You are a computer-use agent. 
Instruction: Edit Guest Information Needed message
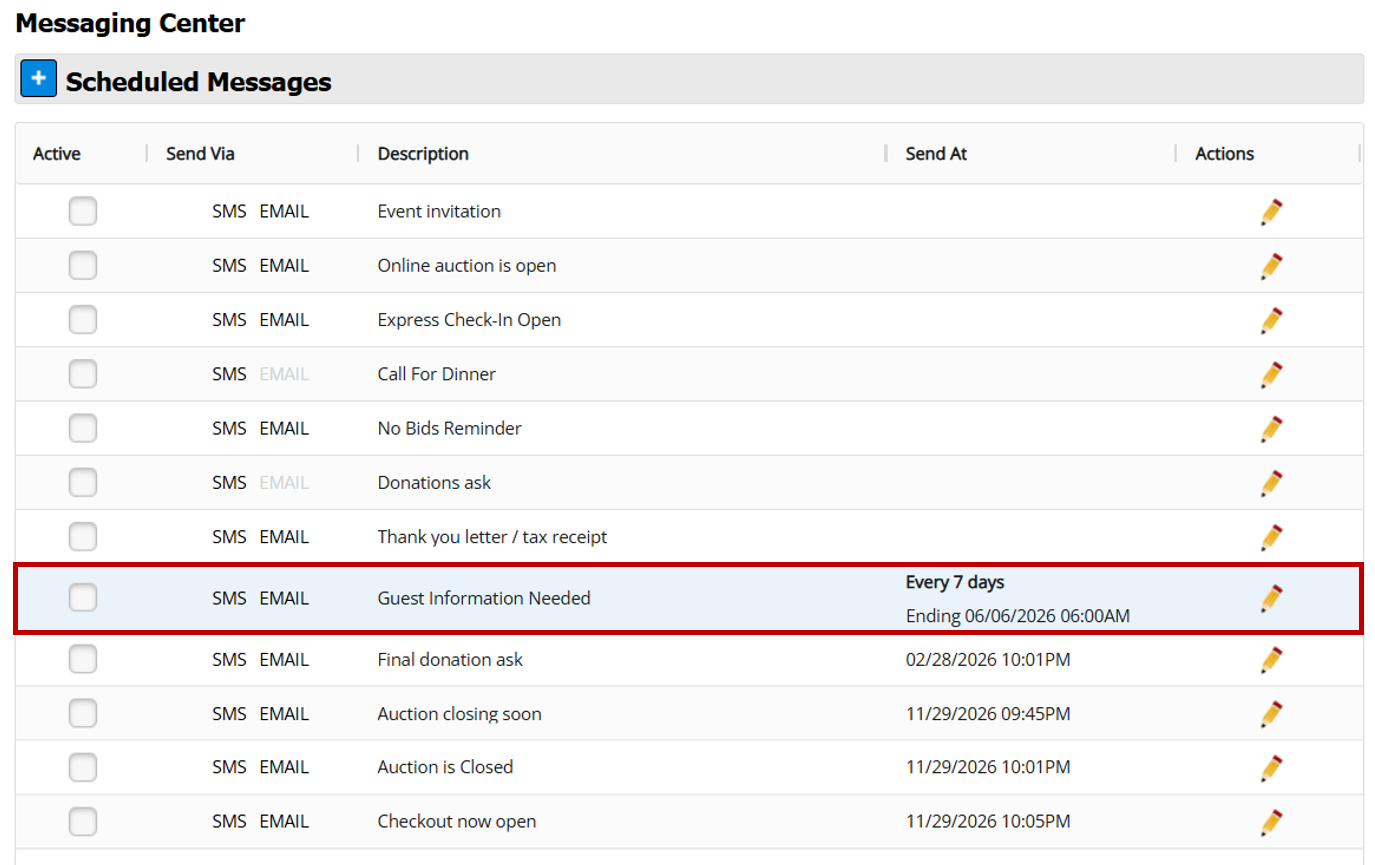tap(1271, 598)
